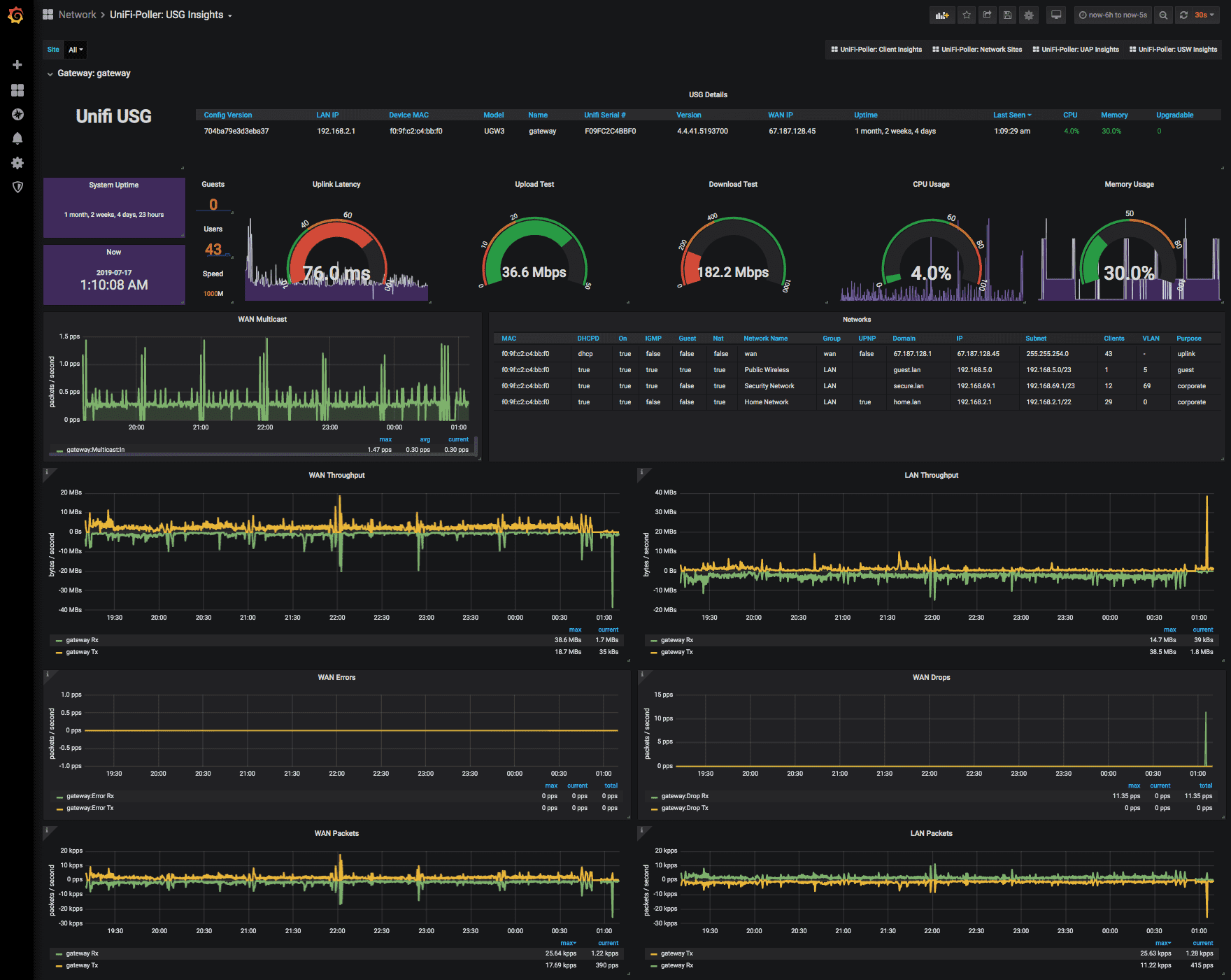
Task: Refresh the dashboard with refresh icon
Action: (x=1183, y=15)
